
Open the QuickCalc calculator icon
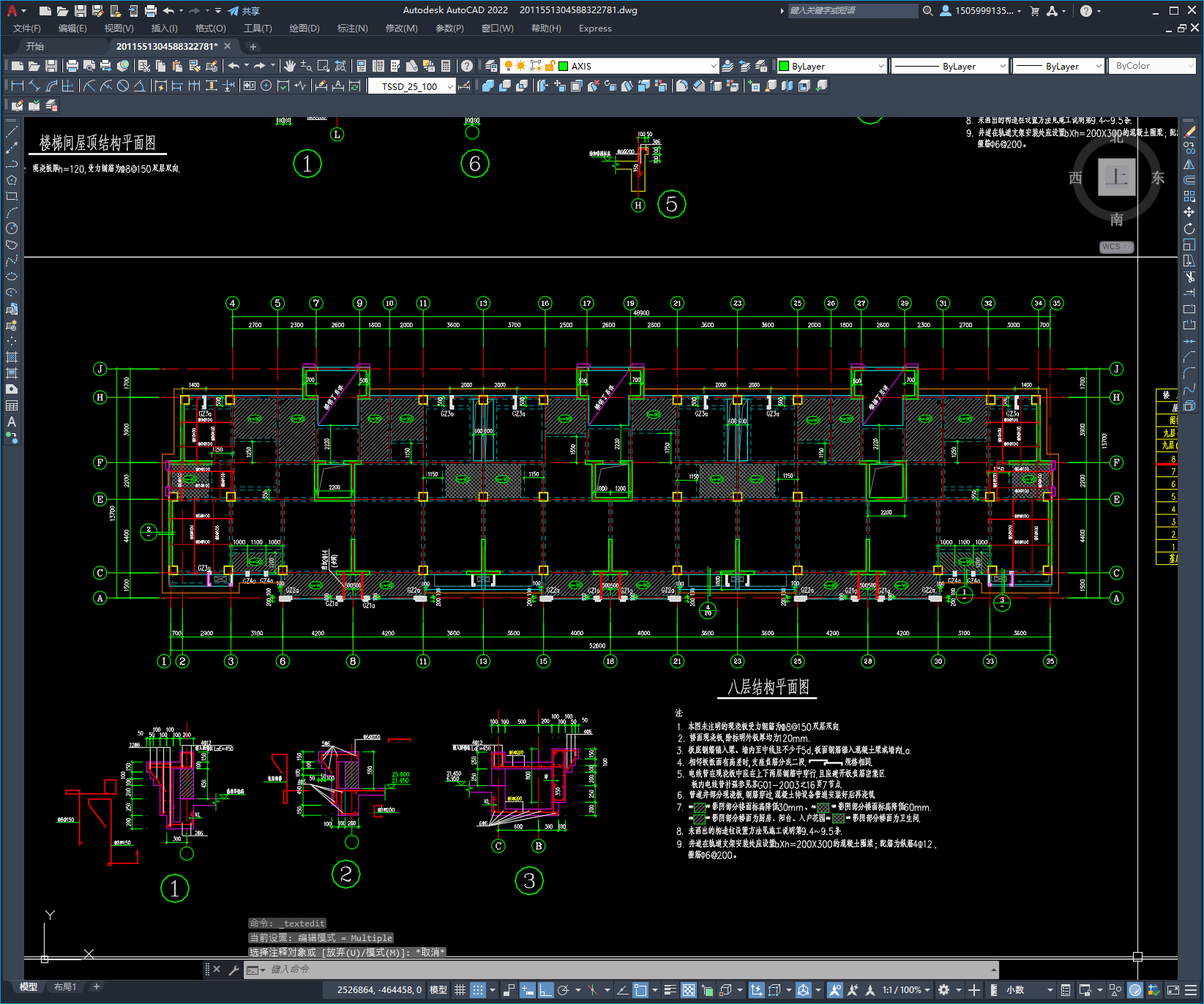coord(446,66)
